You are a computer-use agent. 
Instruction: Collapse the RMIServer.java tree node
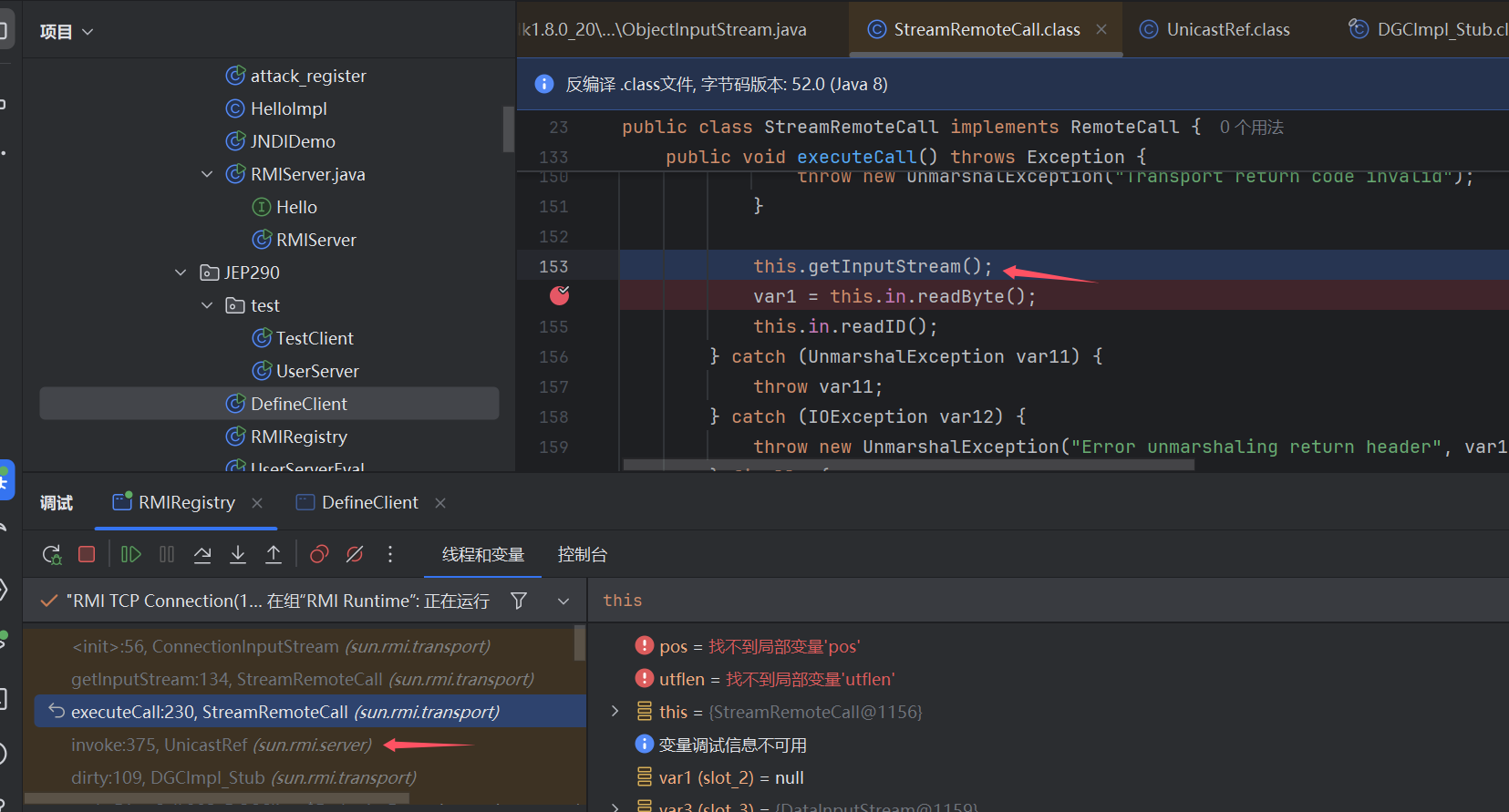coord(207,174)
